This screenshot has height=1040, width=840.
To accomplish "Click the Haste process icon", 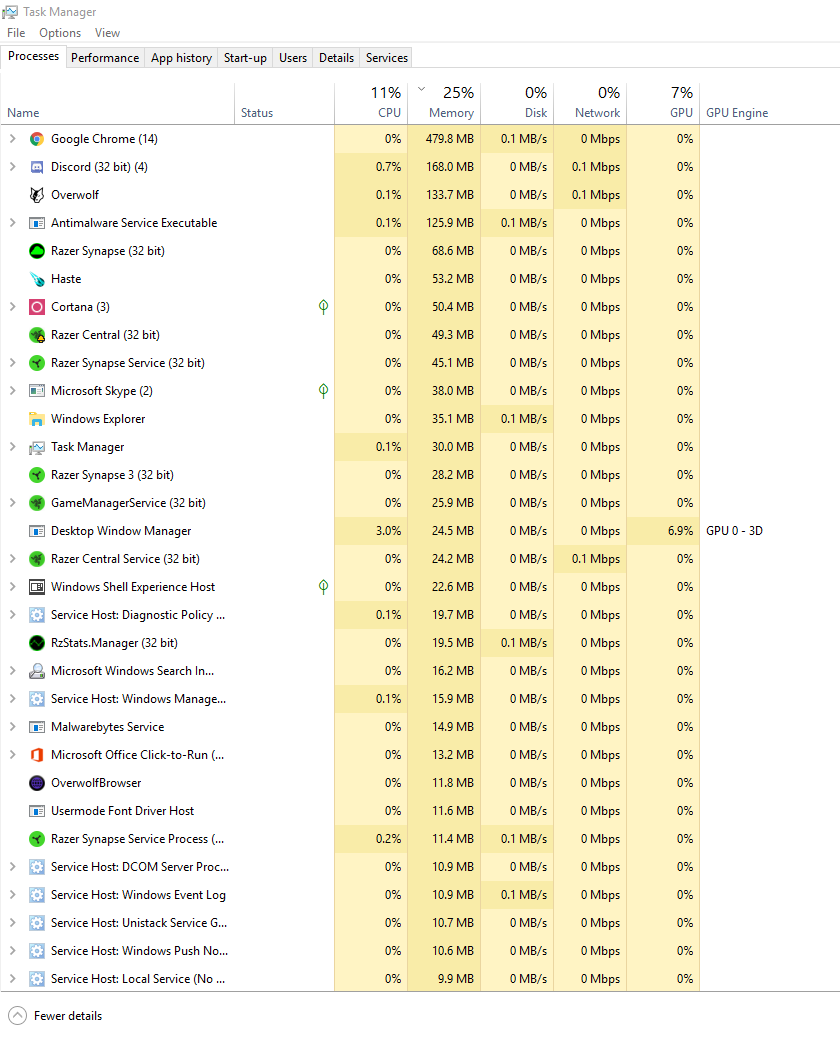I will click(x=37, y=279).
